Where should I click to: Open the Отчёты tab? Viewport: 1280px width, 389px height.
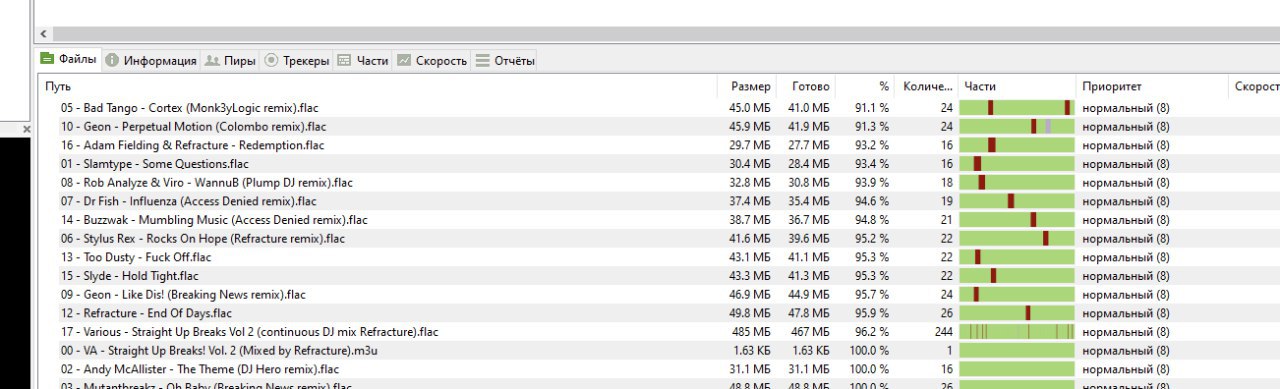[x=505, y=61]
